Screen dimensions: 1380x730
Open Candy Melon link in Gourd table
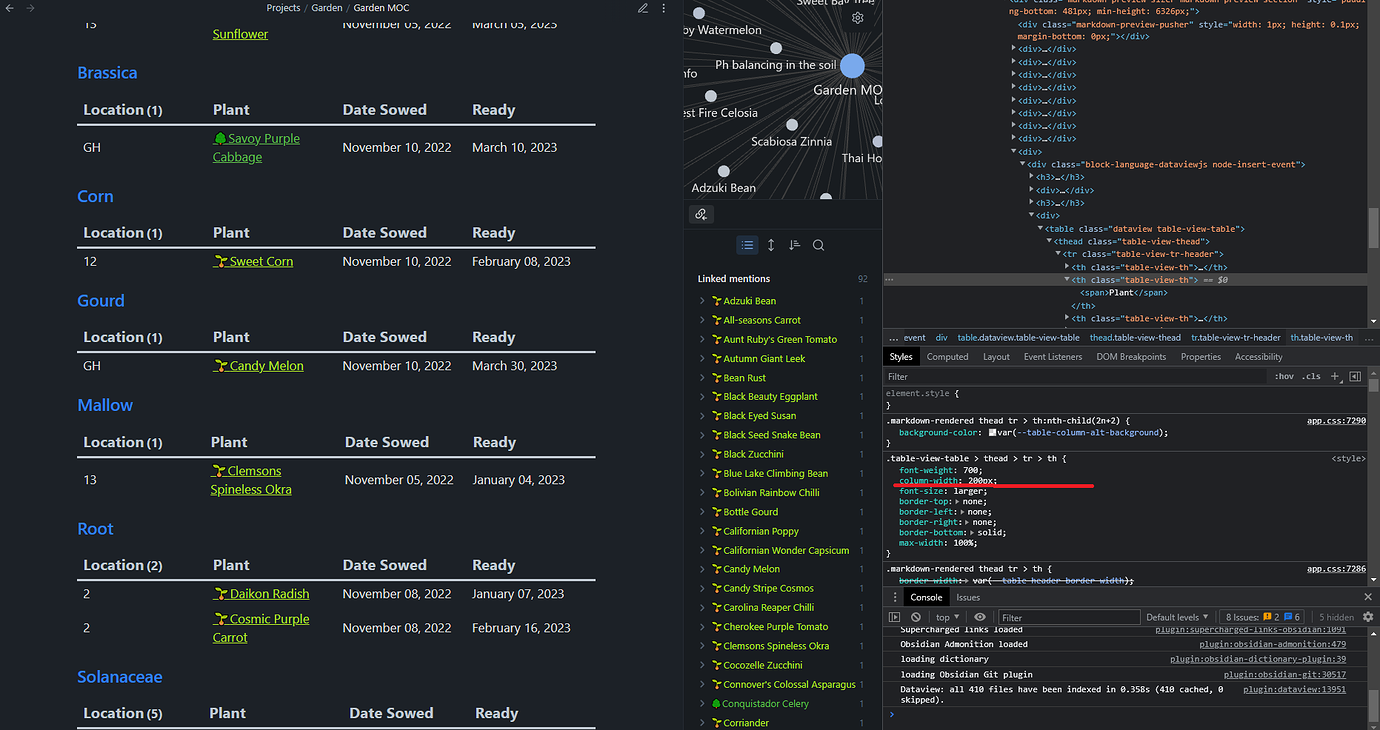[x=259, y=366]
